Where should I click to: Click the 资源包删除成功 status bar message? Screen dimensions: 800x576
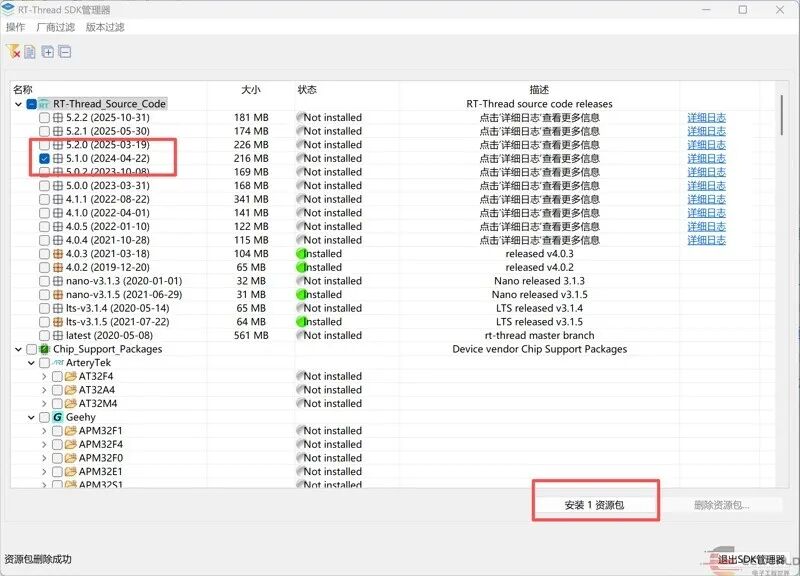tap(38, 559)
